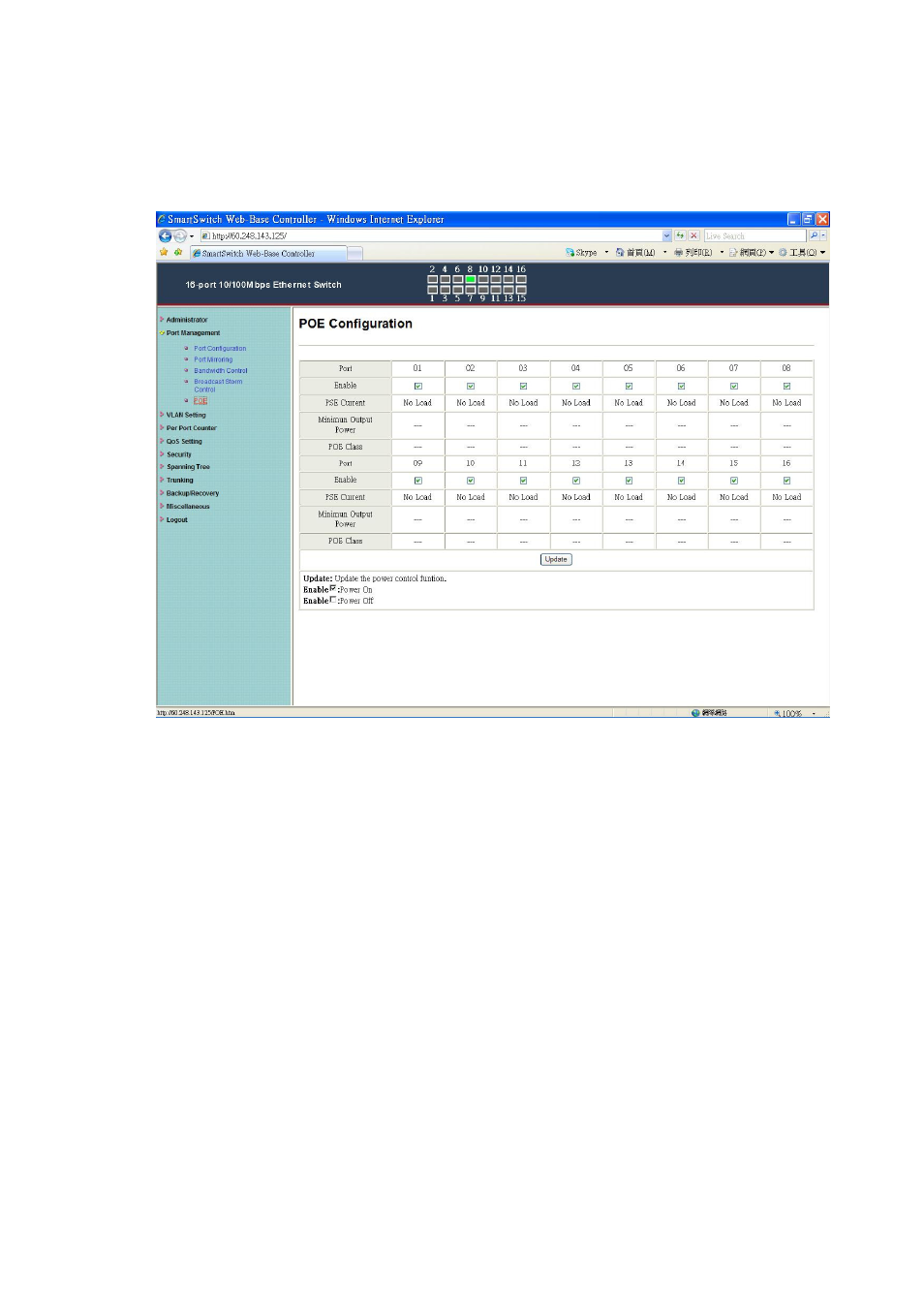Click the POE Configuration heading

click(x=355, y=324)
